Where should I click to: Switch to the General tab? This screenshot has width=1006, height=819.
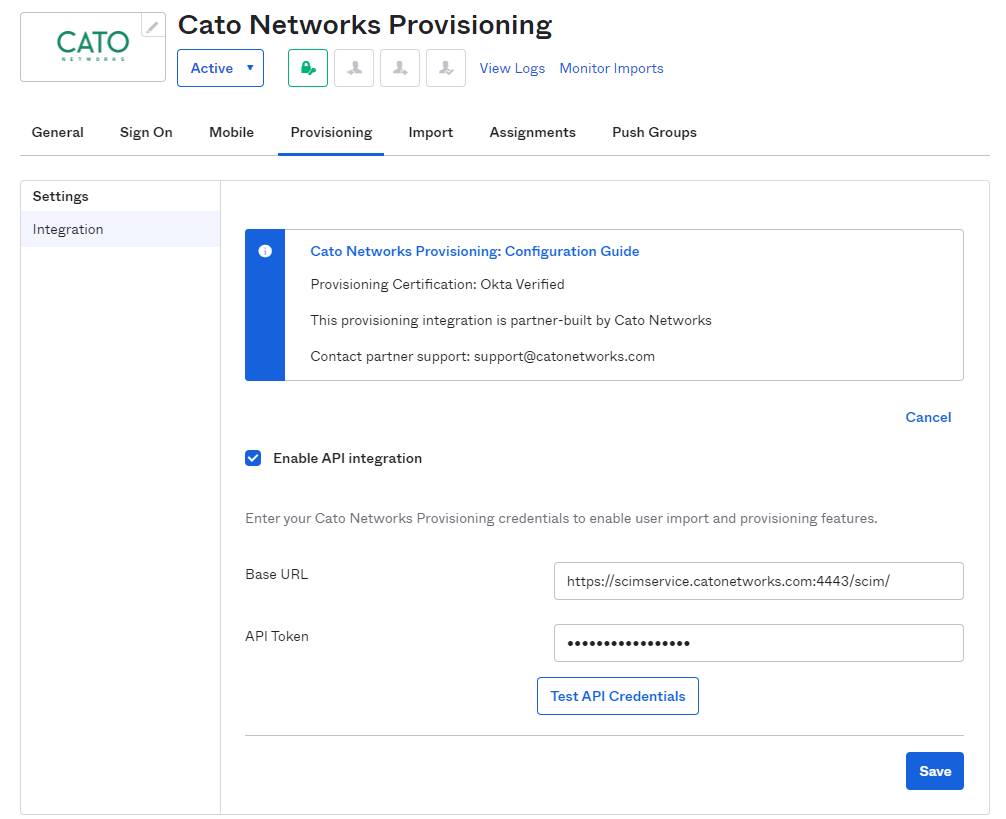tap(58, 132)
